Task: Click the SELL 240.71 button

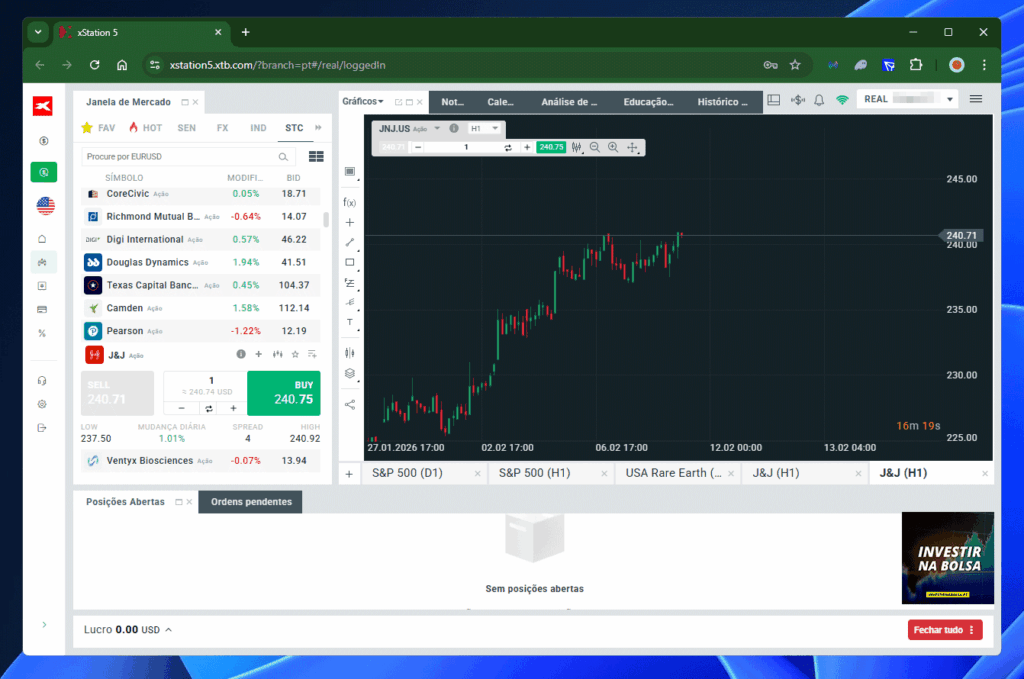Action: (117, 393)
